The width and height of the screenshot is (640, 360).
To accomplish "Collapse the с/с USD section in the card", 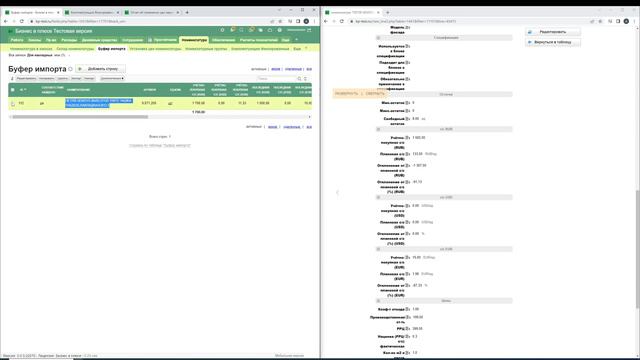I will pos(378,198).
